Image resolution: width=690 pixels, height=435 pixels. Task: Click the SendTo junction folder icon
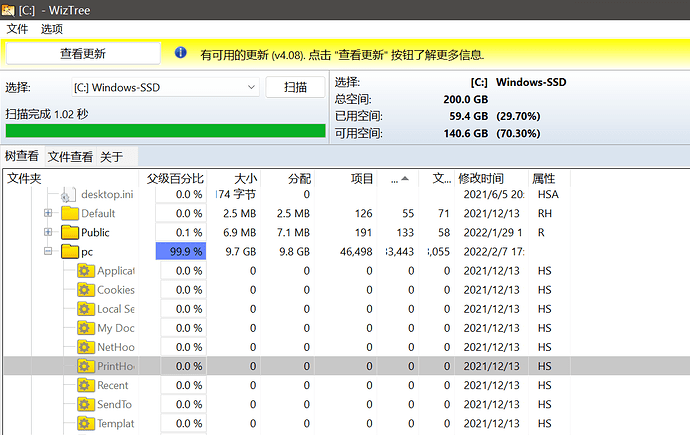86,404
